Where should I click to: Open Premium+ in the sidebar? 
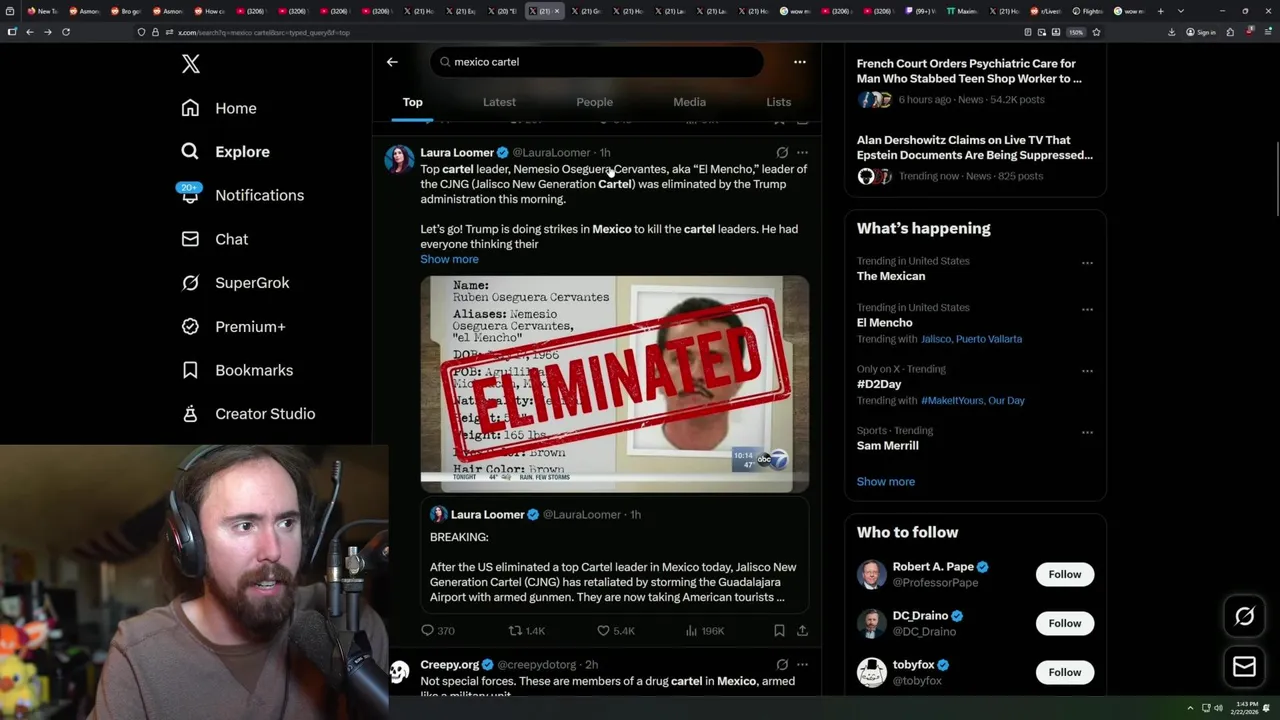[x=233, y=326]
